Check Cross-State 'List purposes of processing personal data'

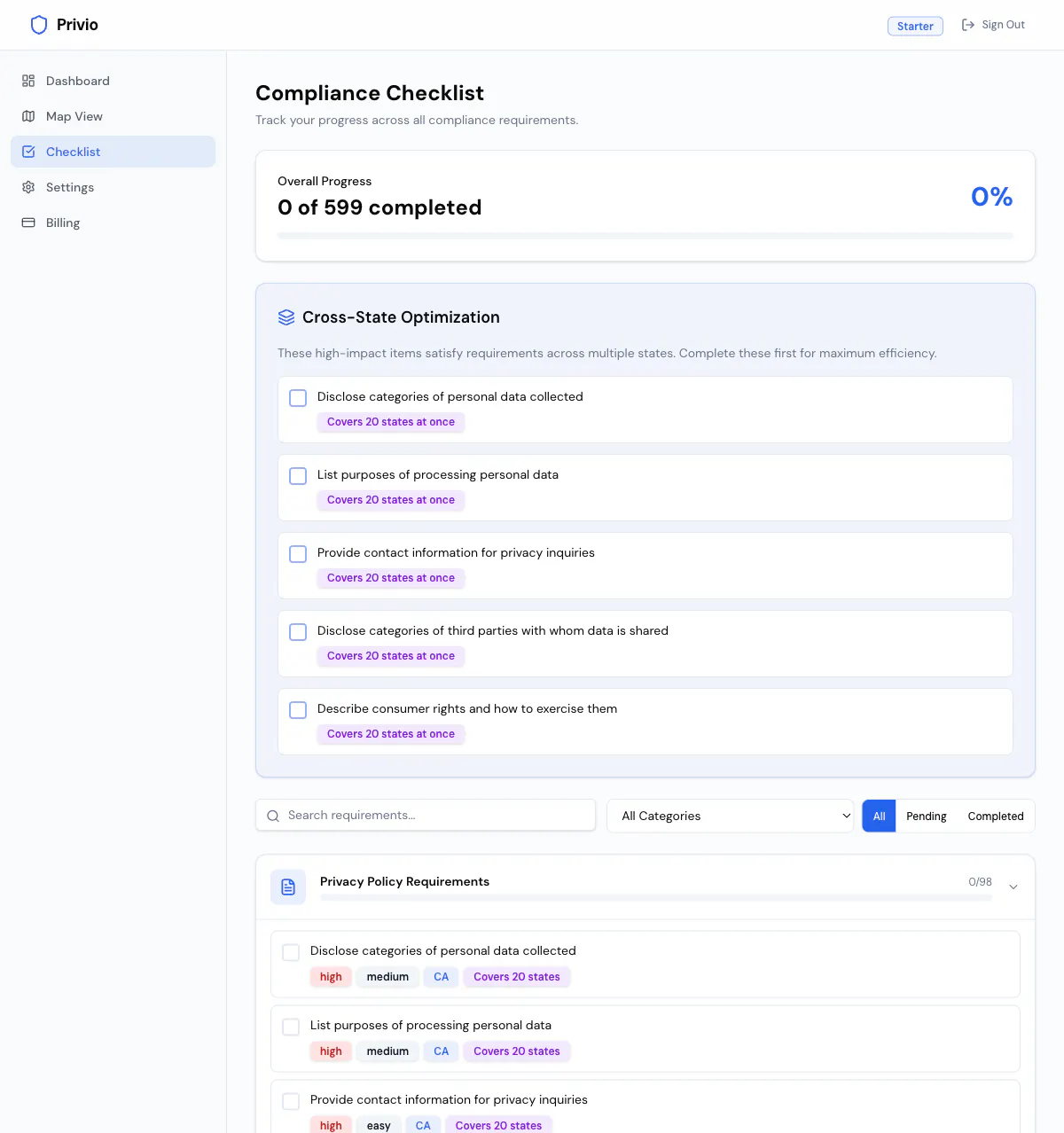(298, 476)
